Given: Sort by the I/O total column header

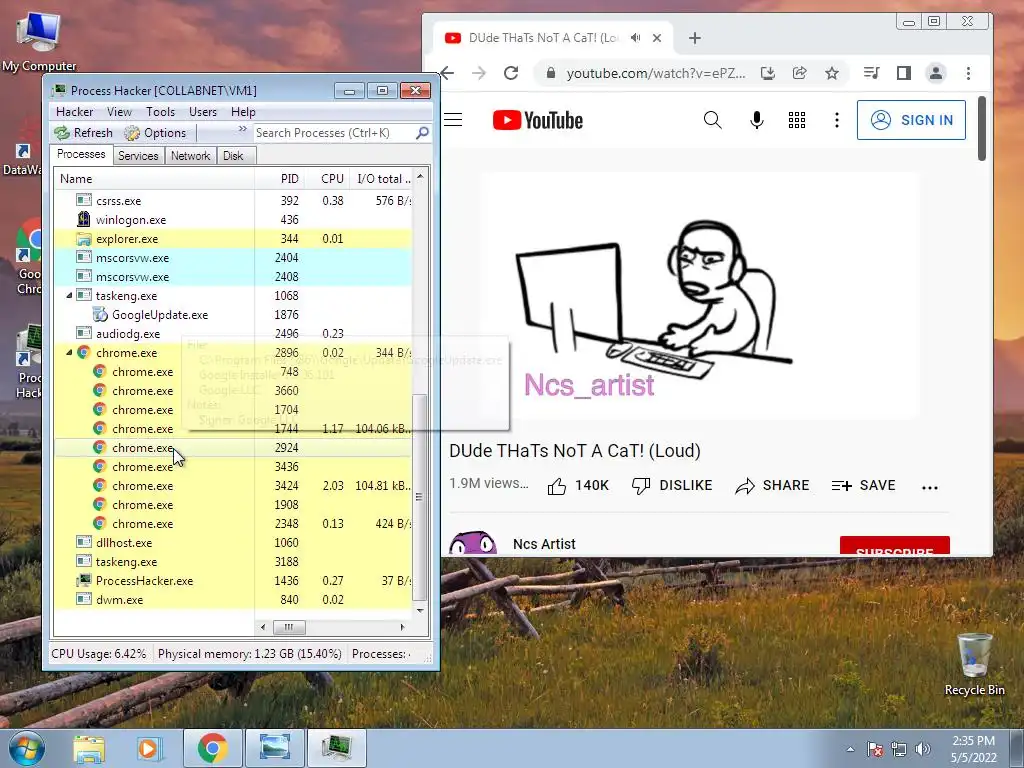Looking at the screenshot, I should click(381, 178).
